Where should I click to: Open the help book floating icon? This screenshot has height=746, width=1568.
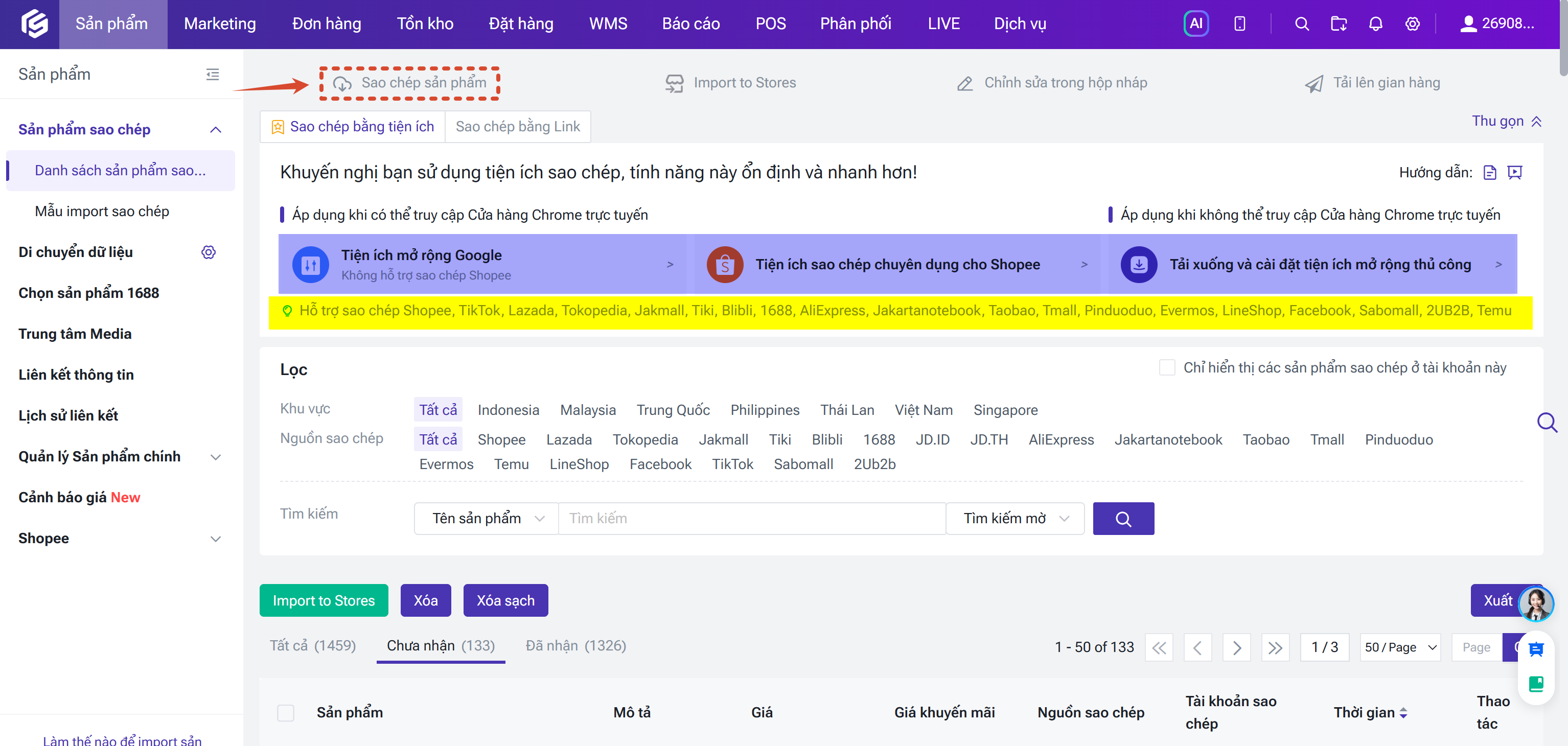(x=1536, y=684)
